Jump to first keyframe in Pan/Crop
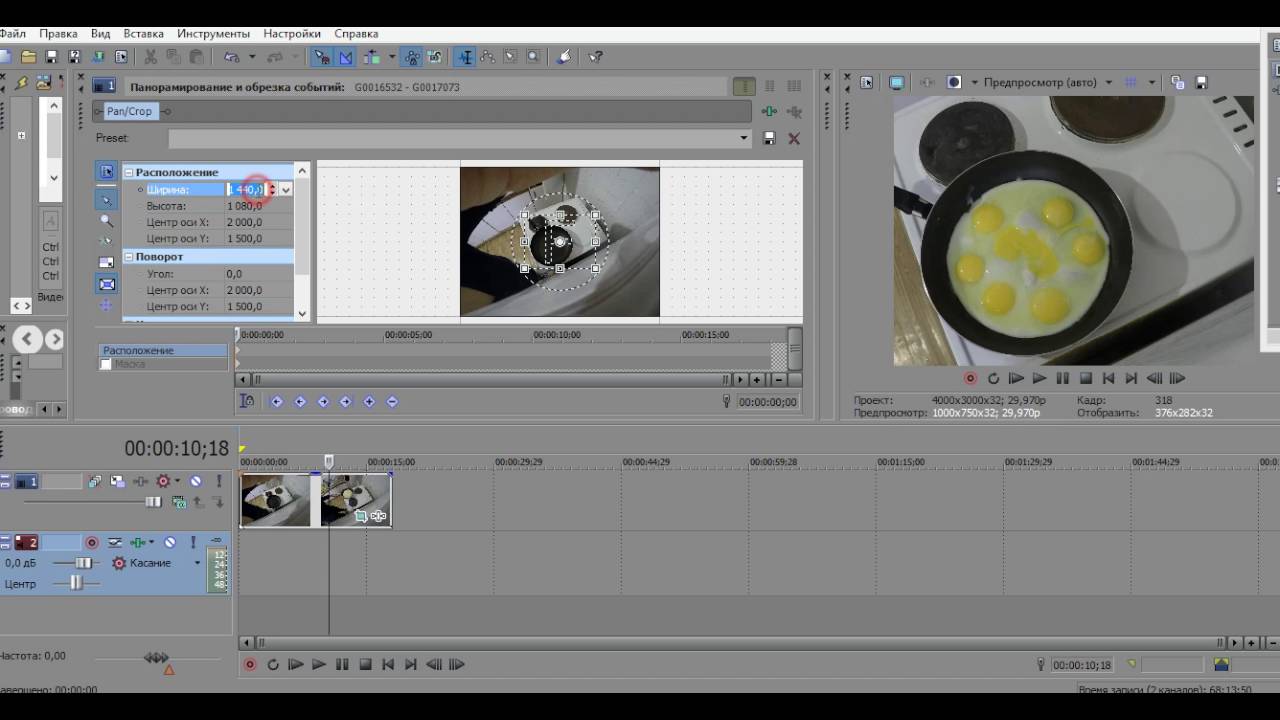The image size is (1280, 720). point(277,401)
